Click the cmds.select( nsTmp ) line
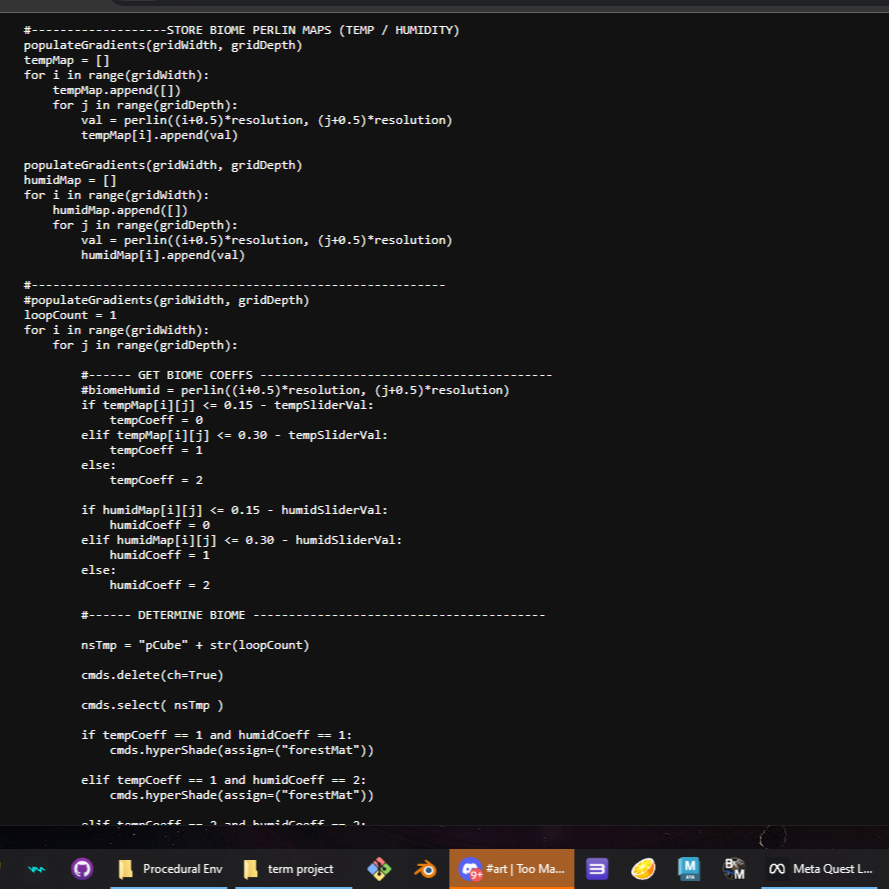889x889 pixels. pyautogui.click(x=152, y=705)
